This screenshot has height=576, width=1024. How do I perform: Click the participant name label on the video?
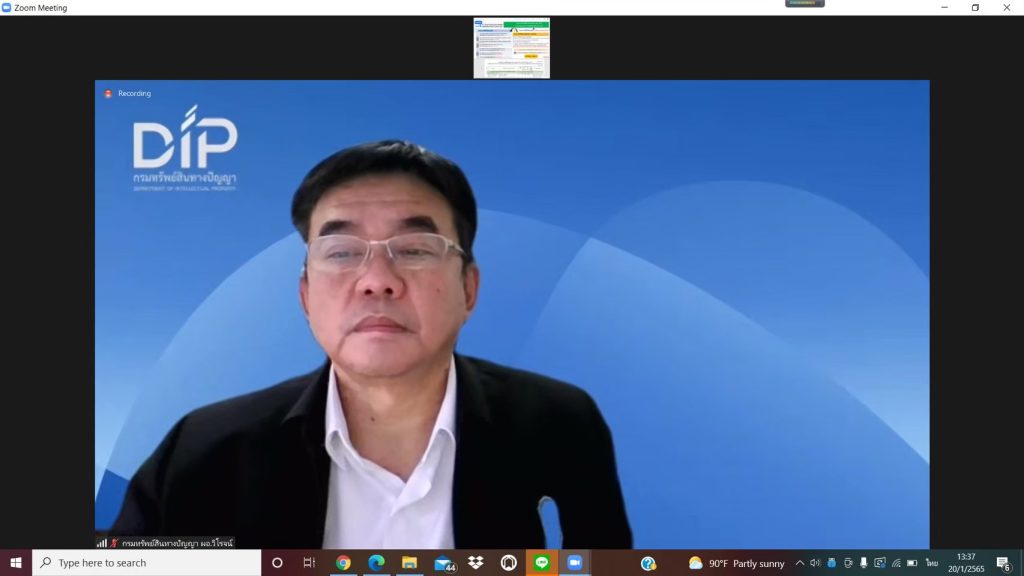177,543
